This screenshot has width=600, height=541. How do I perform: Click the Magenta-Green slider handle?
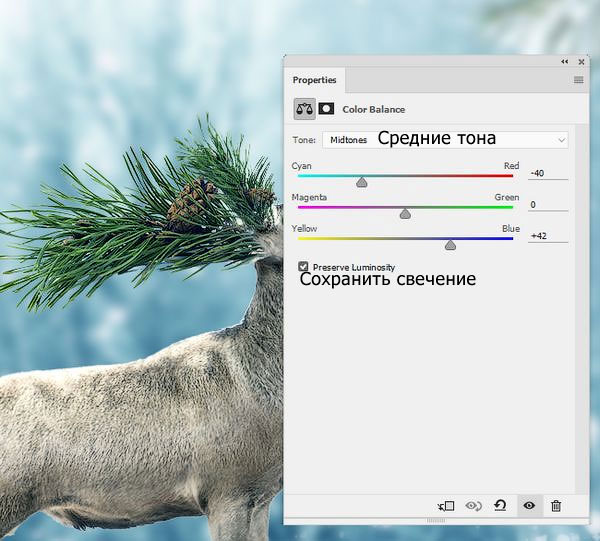click(x=405, y=214)
